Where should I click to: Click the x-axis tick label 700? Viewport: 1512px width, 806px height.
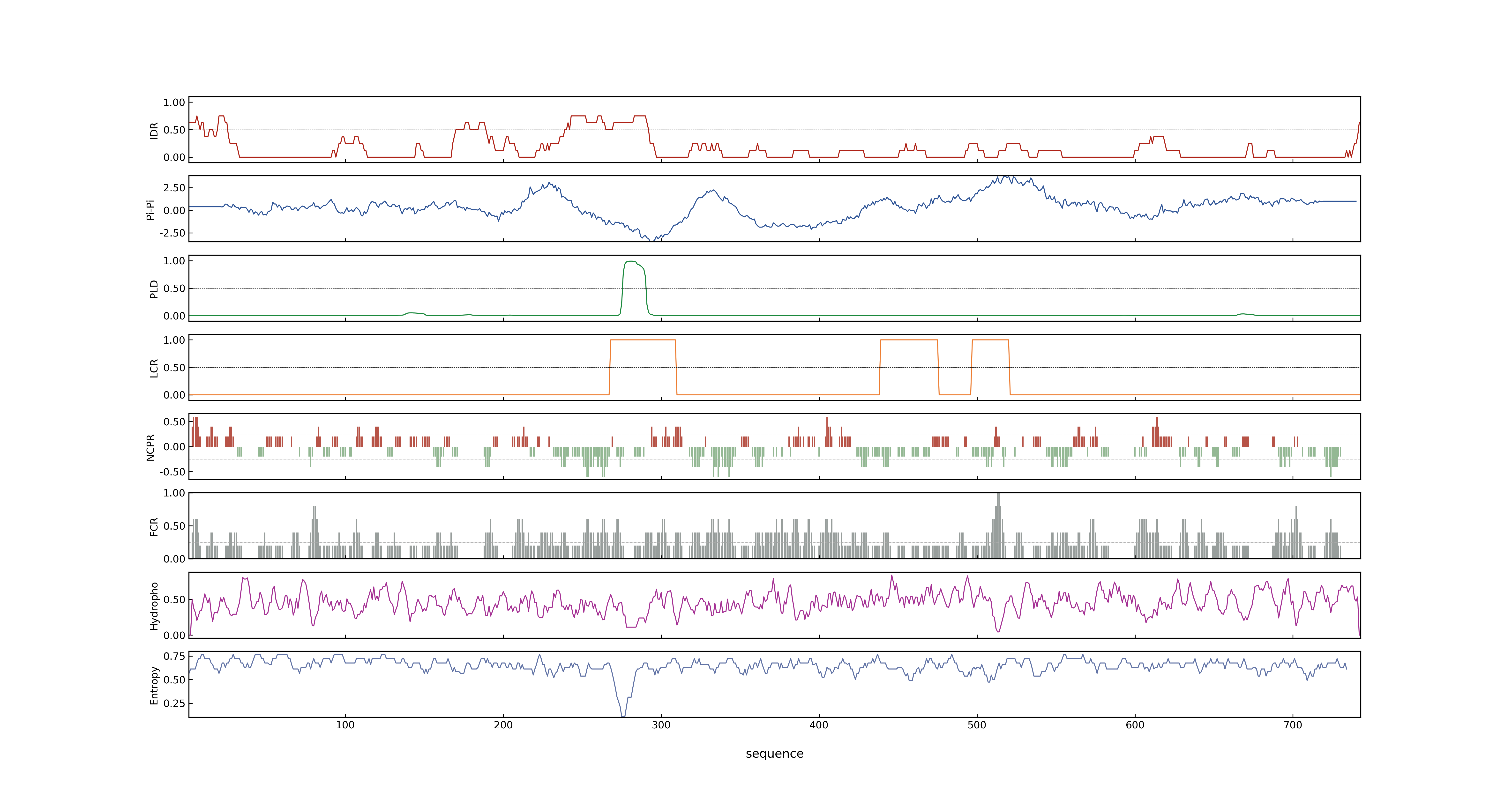1293,725
